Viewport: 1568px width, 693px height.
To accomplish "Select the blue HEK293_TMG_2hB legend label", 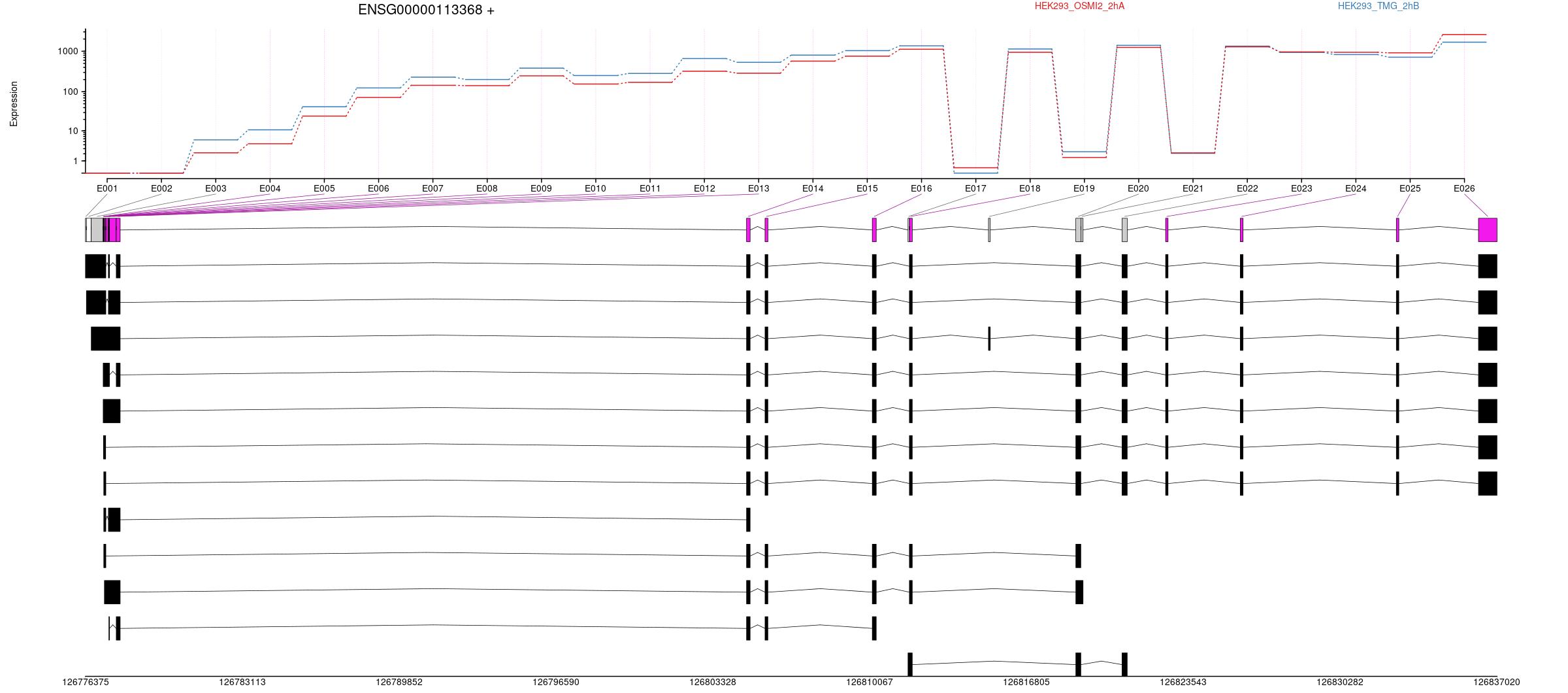I will point(1379,6).
